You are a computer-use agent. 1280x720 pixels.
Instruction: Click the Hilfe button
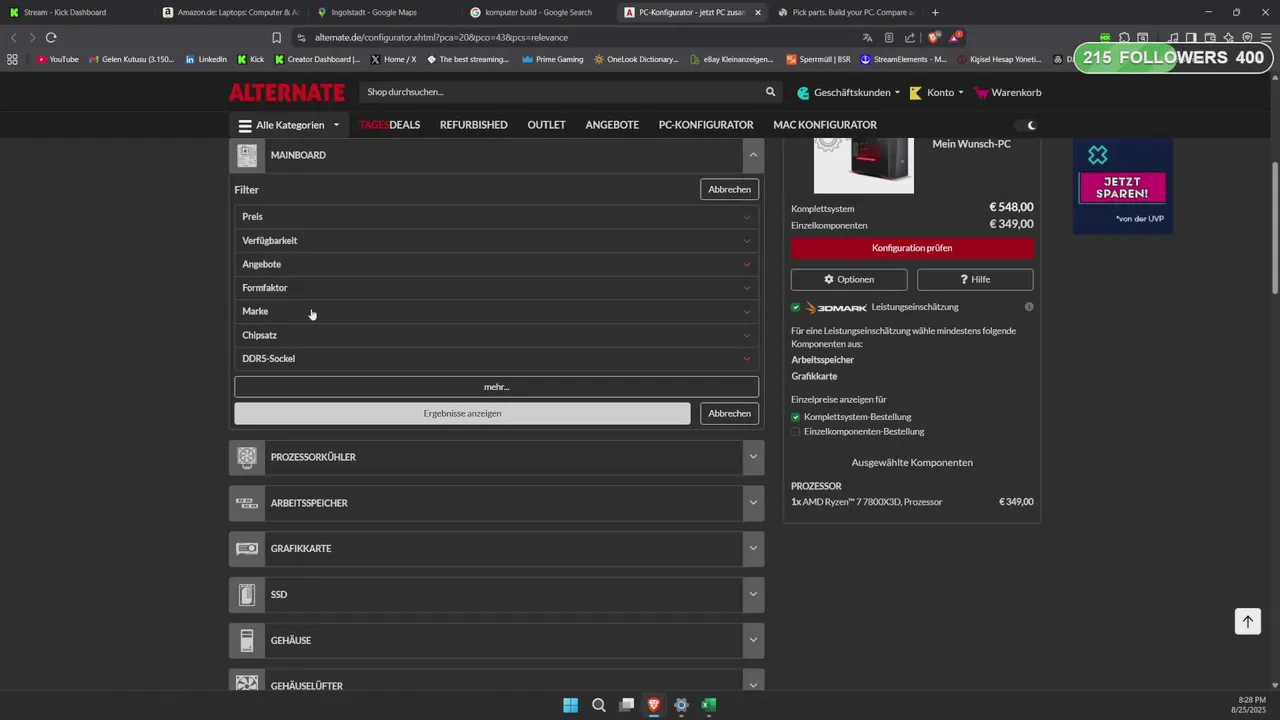click(975, 280)
